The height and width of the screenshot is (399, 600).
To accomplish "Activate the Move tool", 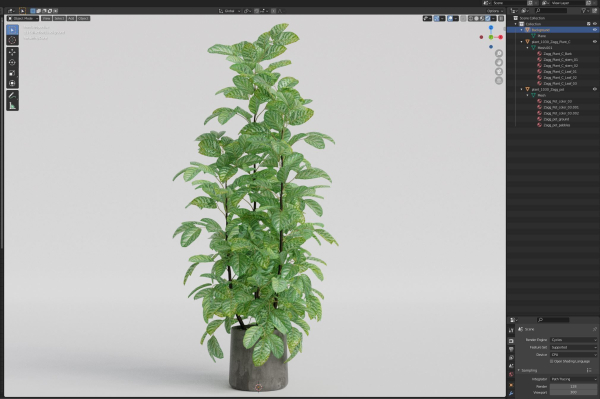I will (12, 52).
